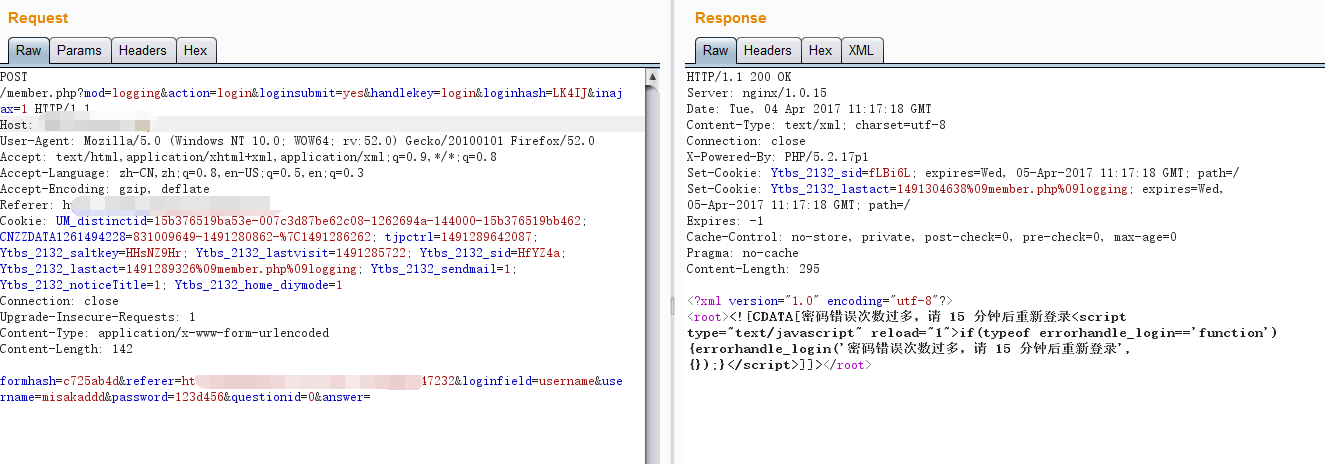Click the POST method line
This screenshot has width=1325, height=464.
[14, 77]
